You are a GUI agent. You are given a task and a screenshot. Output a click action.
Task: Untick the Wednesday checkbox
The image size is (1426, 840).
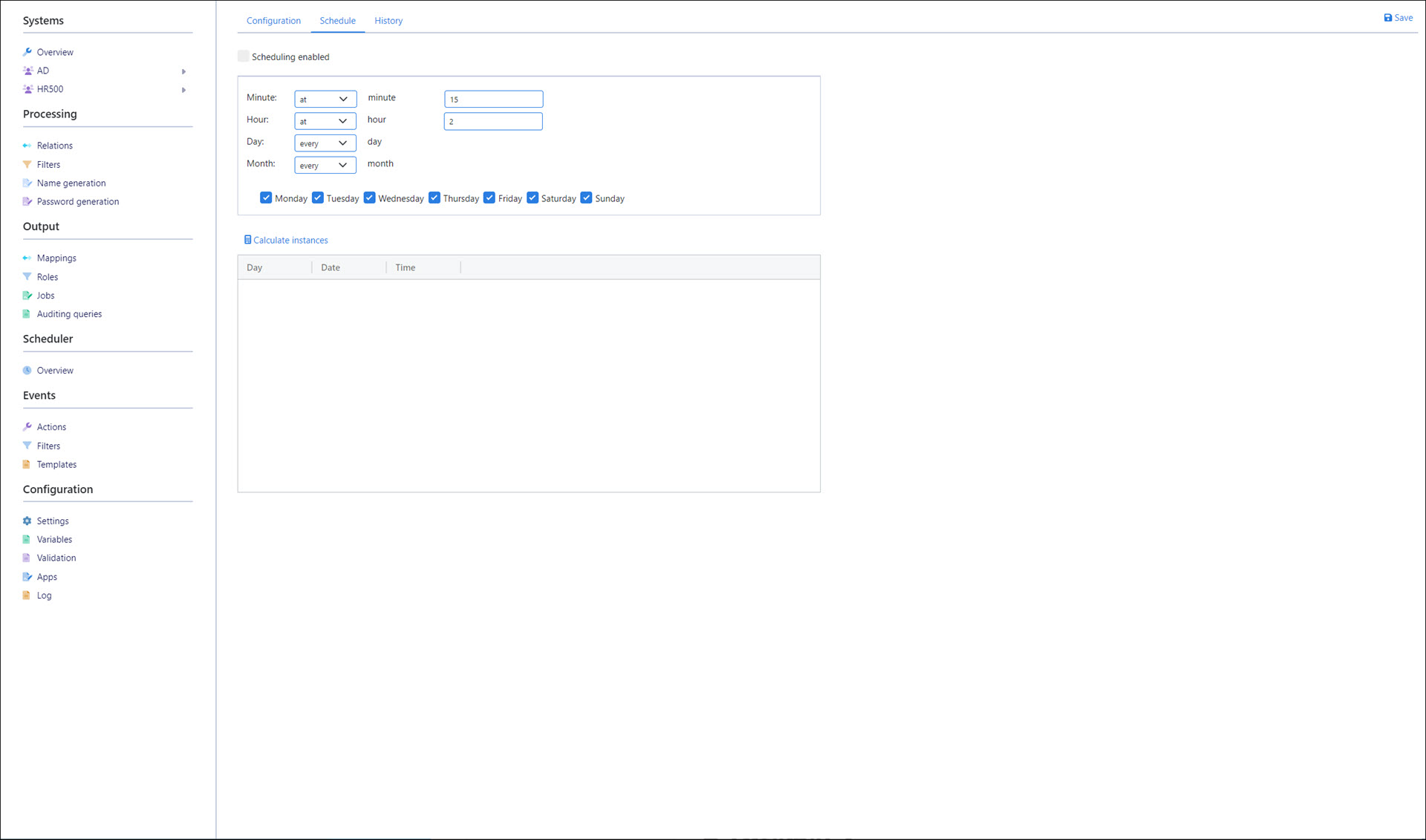click(369, 198)
